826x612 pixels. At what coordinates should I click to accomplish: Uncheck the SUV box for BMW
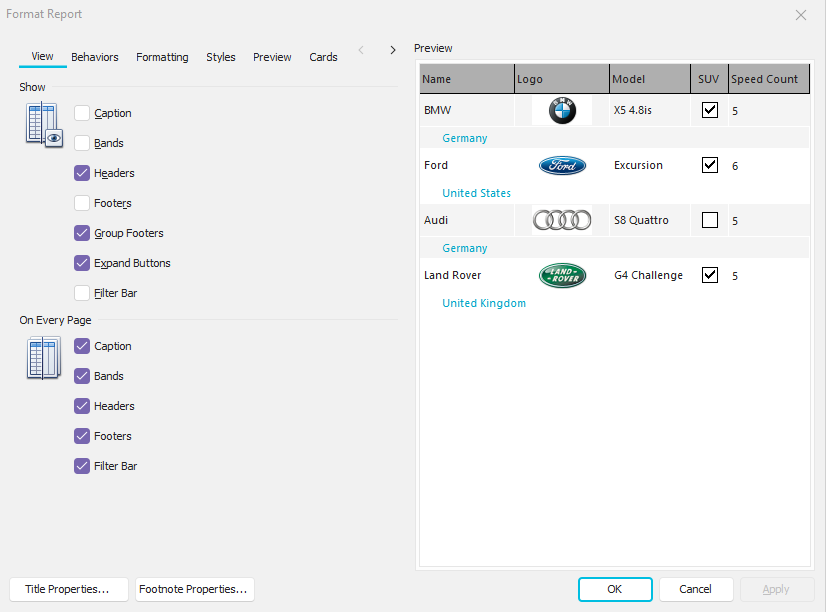tap(710, 111)
